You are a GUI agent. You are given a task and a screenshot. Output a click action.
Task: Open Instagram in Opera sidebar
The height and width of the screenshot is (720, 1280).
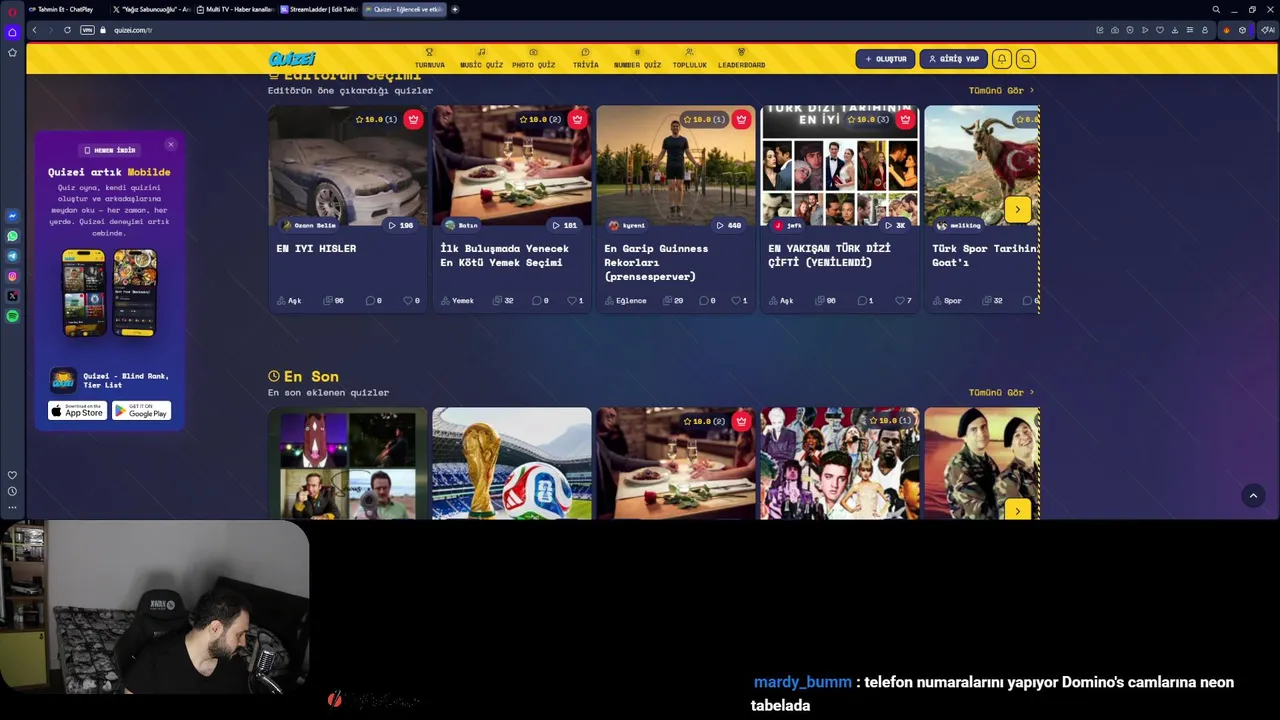[12, 276]
